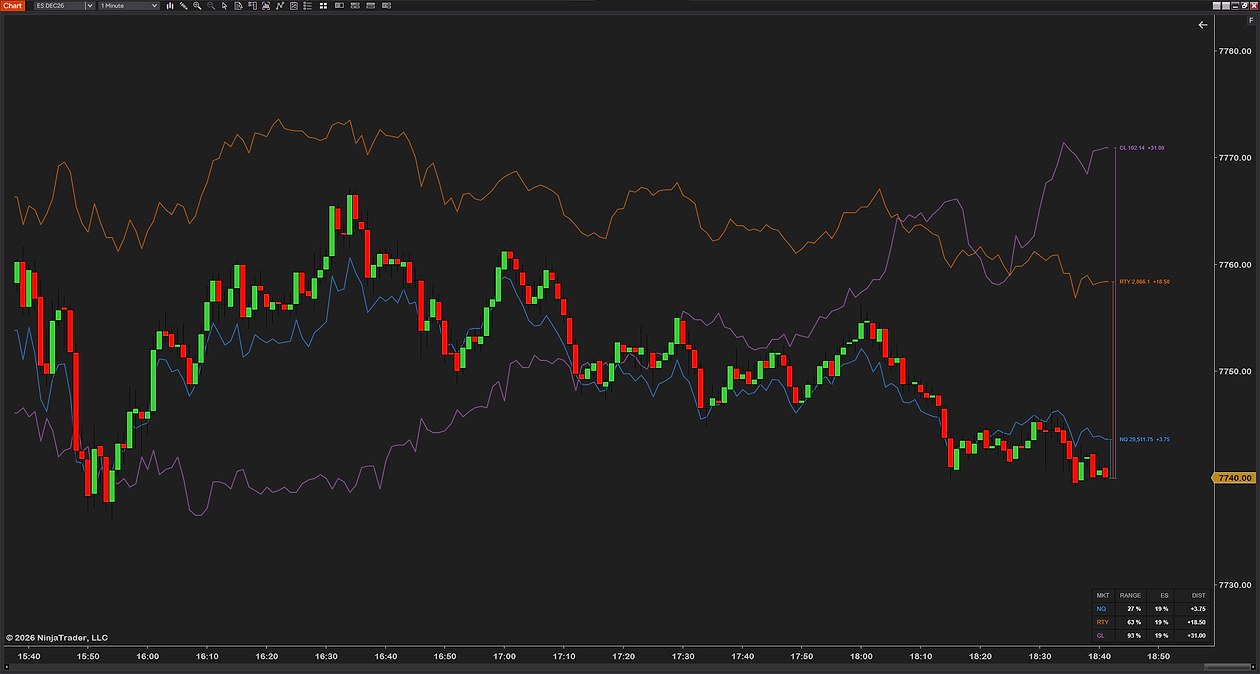Click the two-pane window layout icon
Screen dimensions: 1260x674
tap(339, 5)
